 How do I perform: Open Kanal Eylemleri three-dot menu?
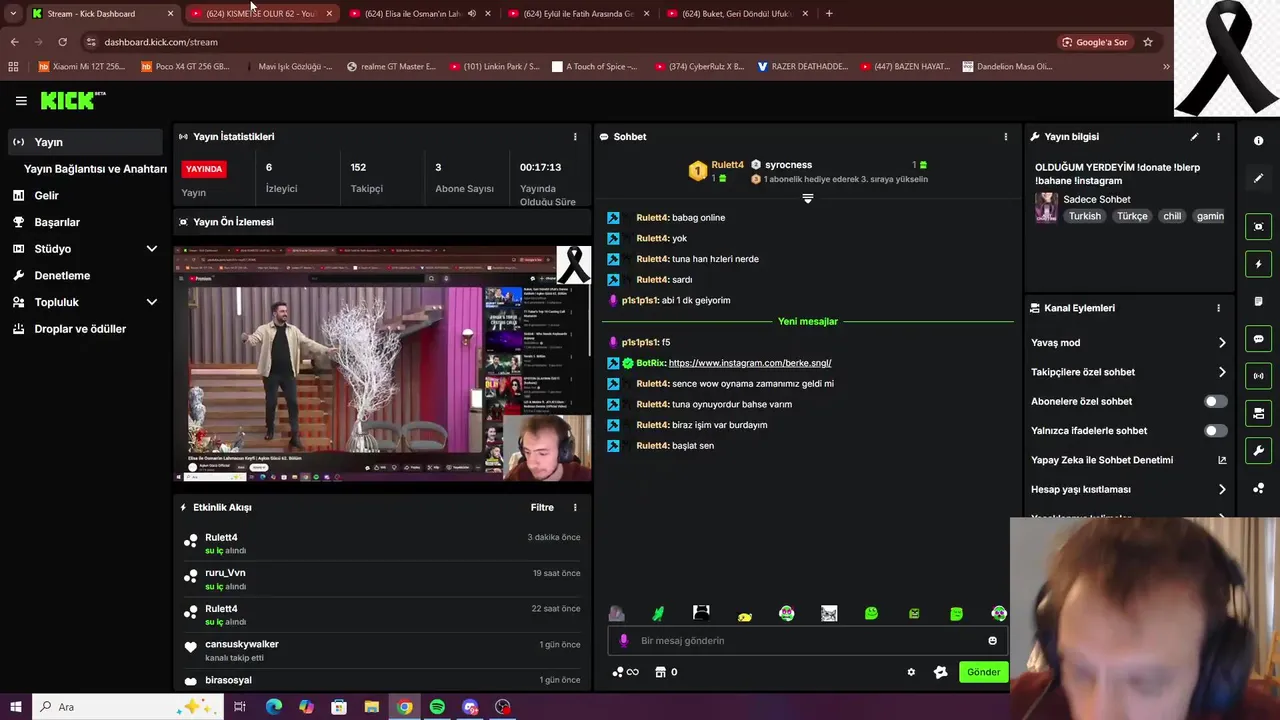pos(1218,308)
